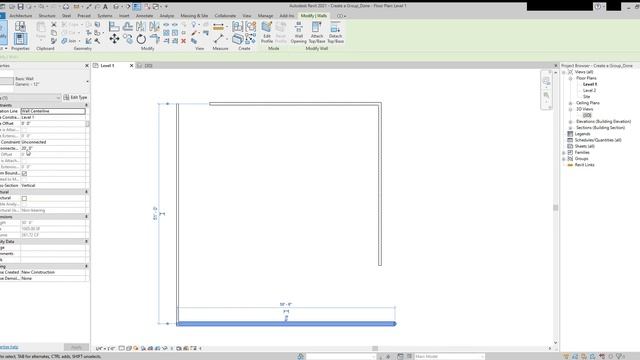Viewport: 640px width, 360px height.
Task: Collapse the Structural section in Properties
Action: coord(86,192)
